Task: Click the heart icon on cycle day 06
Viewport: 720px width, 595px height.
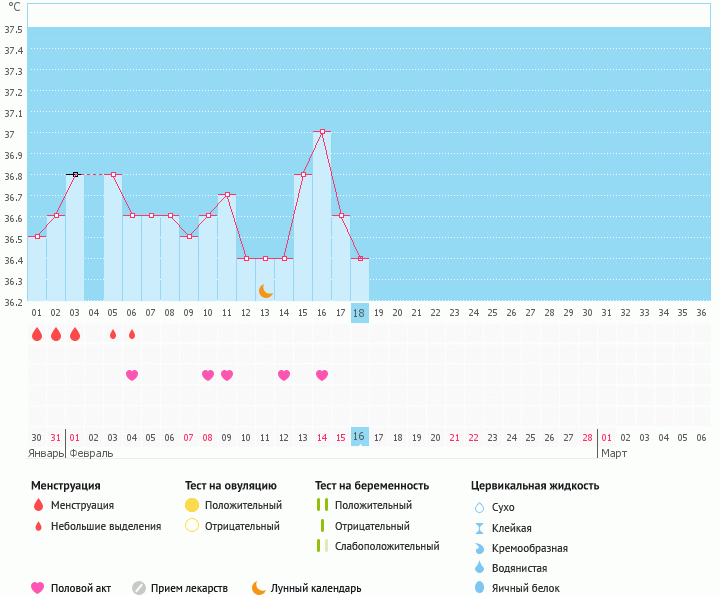Action: (x=132, y=375)
